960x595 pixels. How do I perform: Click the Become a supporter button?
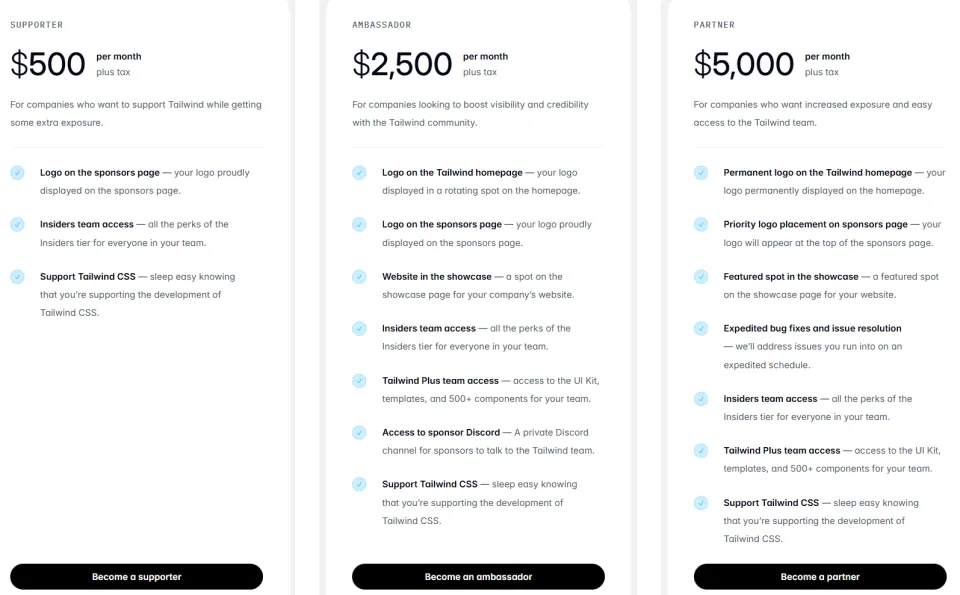click(x=136, y=577)
